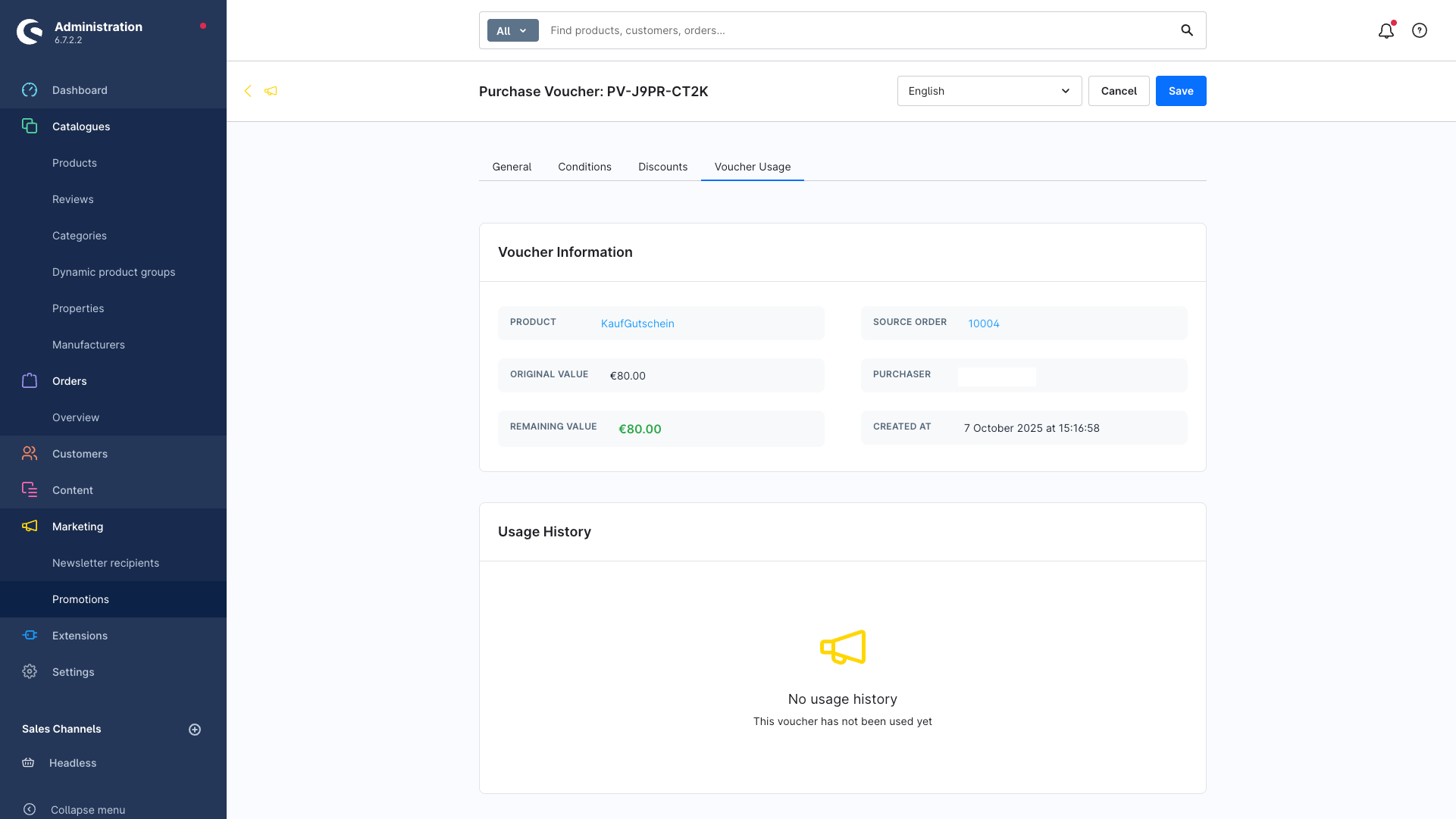Click the Settings gear icon in sidebar
The width and height of the screenshot is (1456, 819).
[x=30, y=672]
